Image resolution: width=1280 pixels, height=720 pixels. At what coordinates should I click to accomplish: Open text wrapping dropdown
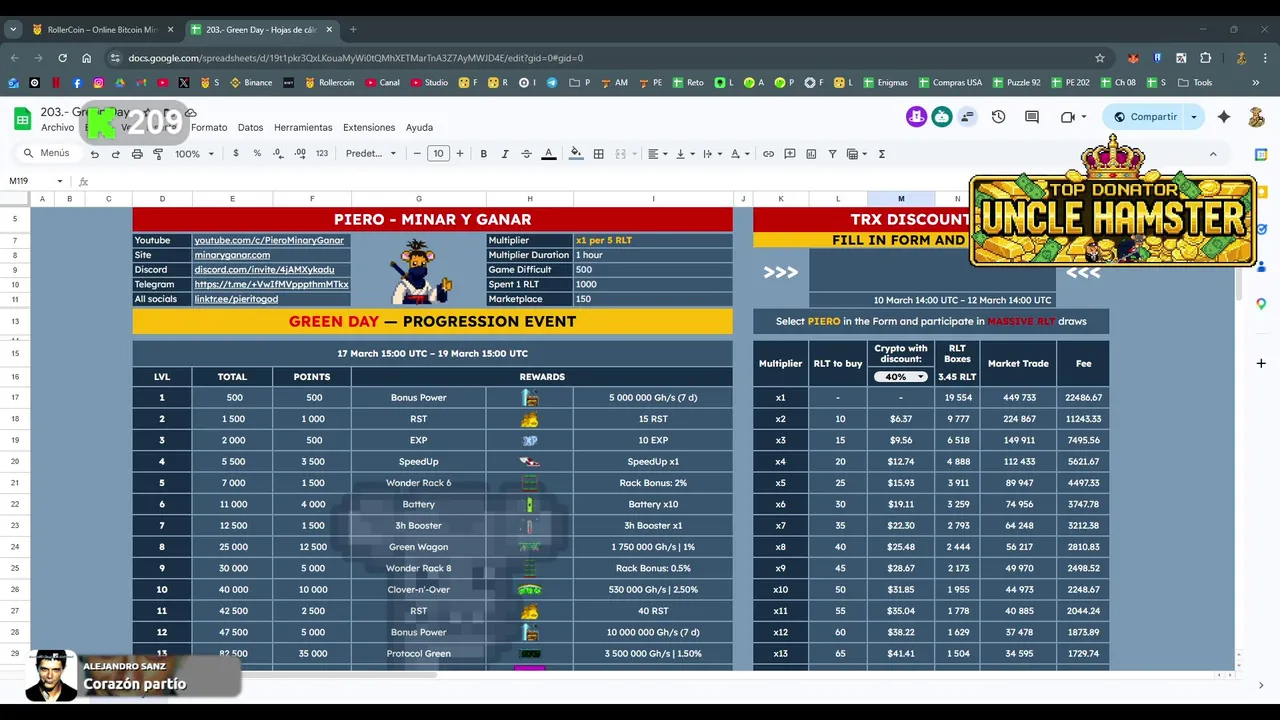712,154
